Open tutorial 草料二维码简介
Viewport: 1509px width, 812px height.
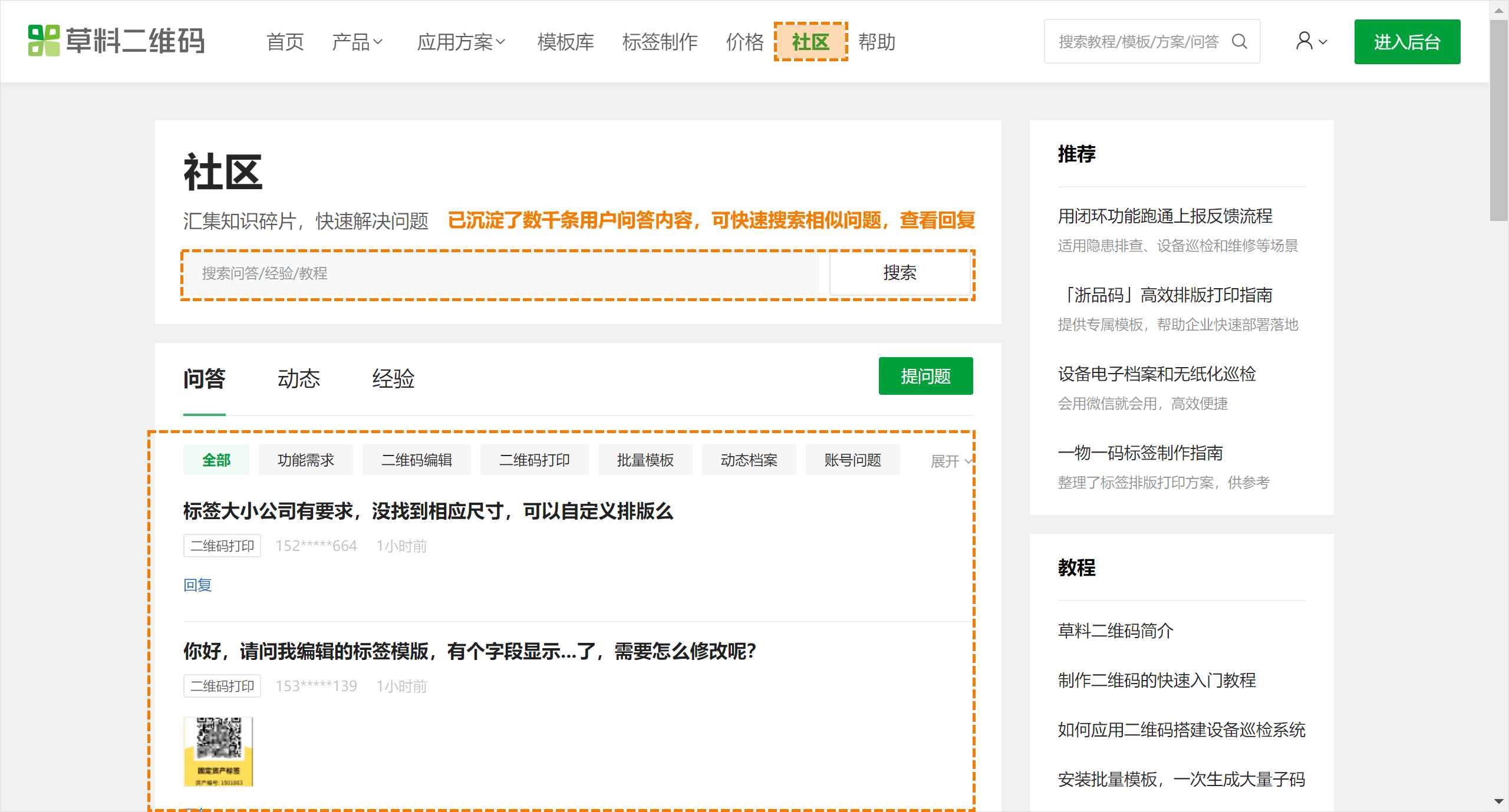click(x=1115, y=631)
